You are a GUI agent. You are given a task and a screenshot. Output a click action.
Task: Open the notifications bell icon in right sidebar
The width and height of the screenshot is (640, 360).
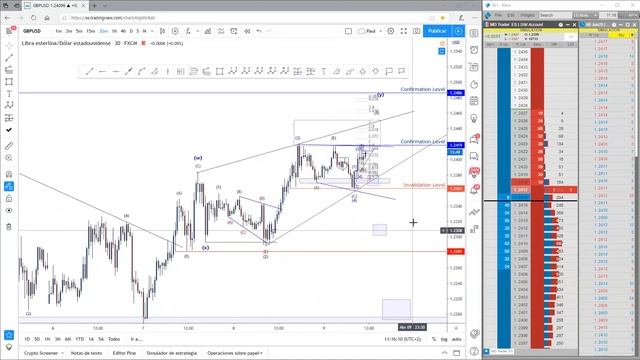tap(474, 190)
